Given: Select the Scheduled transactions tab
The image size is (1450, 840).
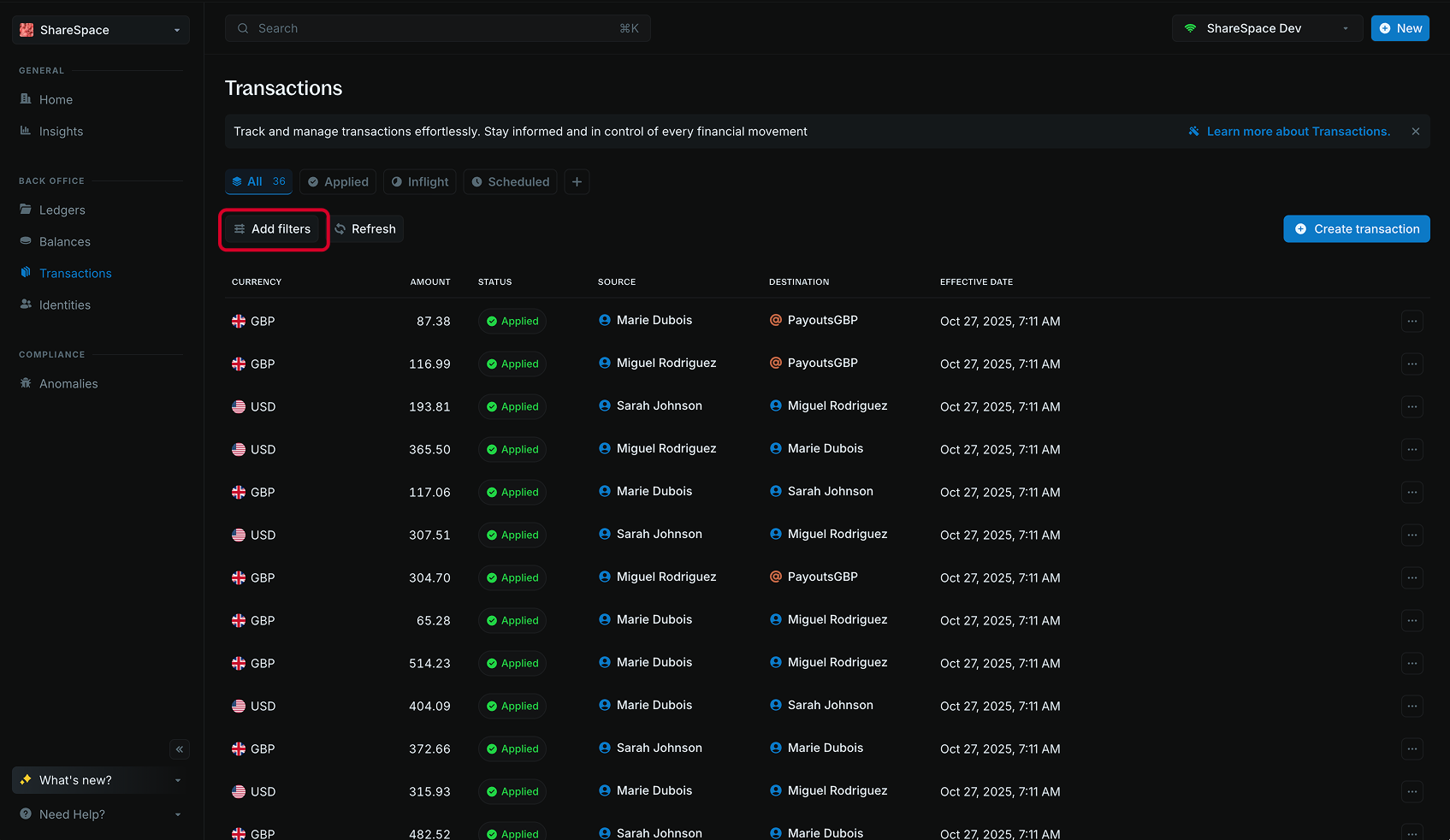Looking at the screenshot, I should pos(510,181).
